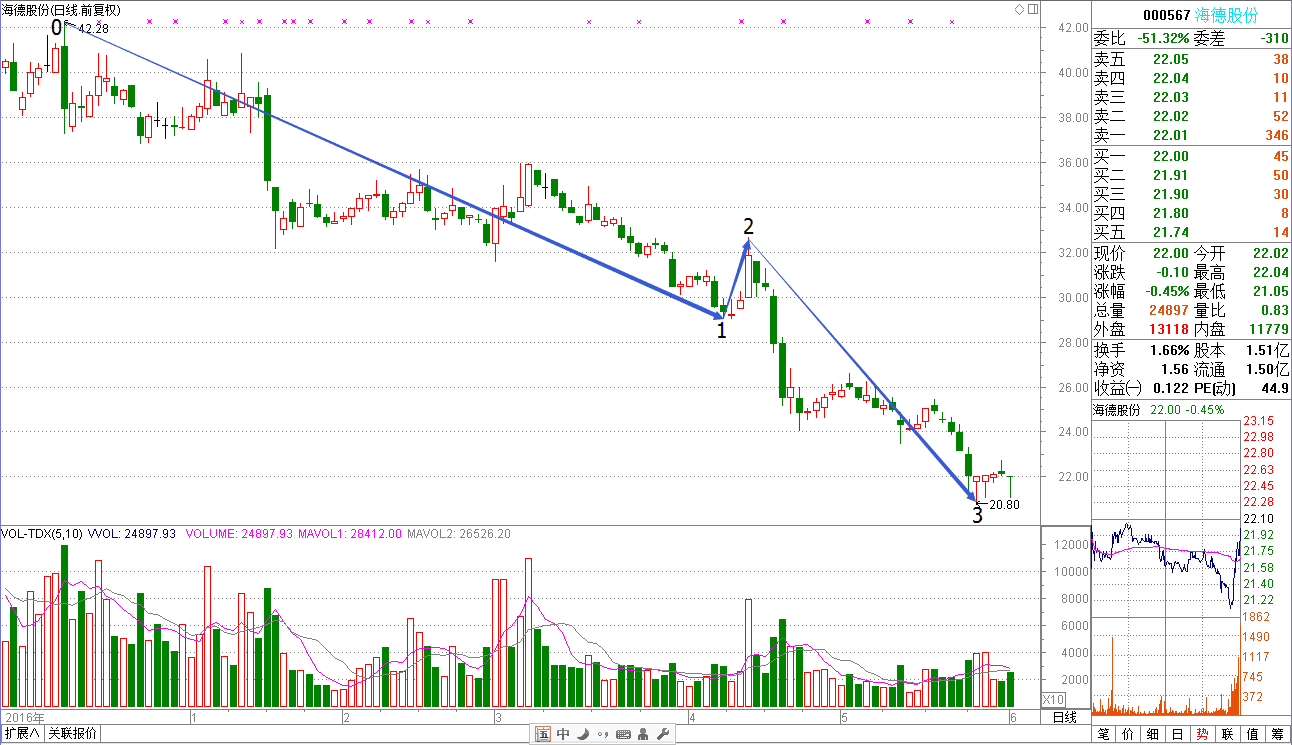Select the 笔 tab

[1105, 734]
